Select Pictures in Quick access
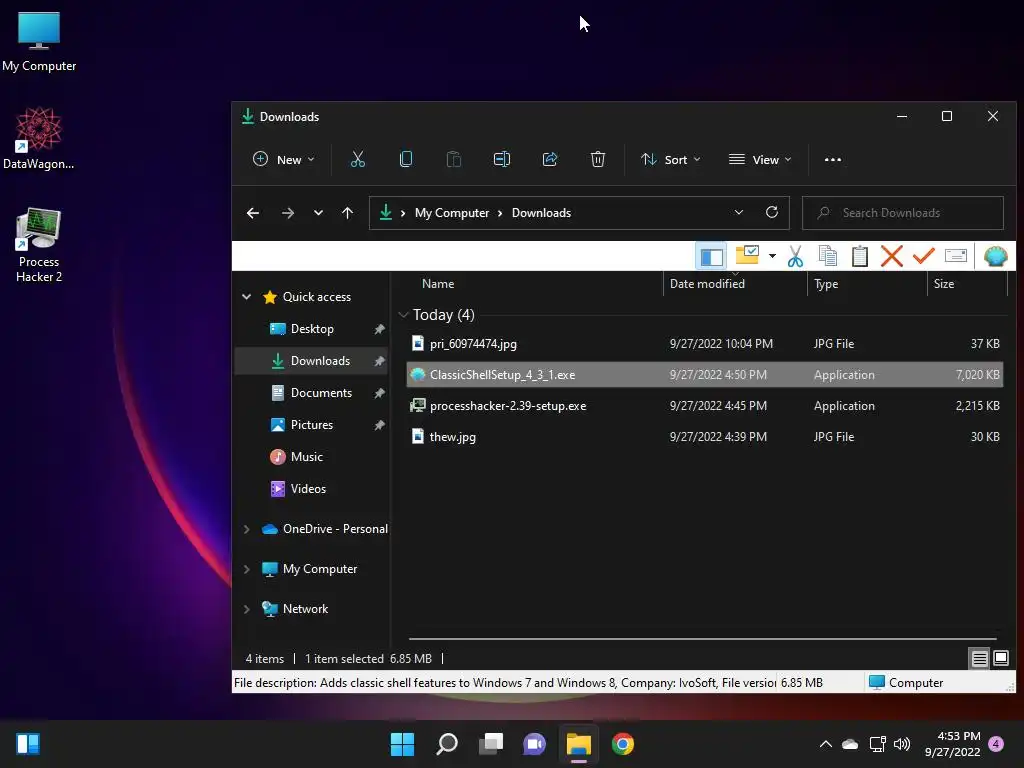This screenshot has height=768, width=1024. click(x=312, y=425)
